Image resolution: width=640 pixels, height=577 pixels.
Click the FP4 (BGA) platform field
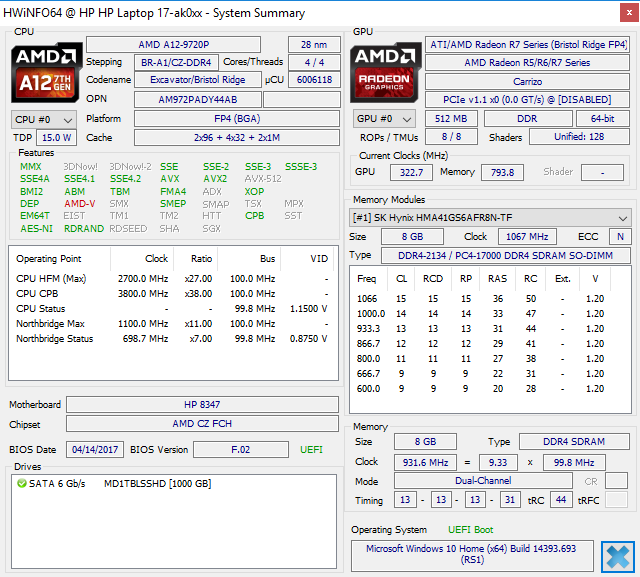pyautogui.click(x=237, y=119)
